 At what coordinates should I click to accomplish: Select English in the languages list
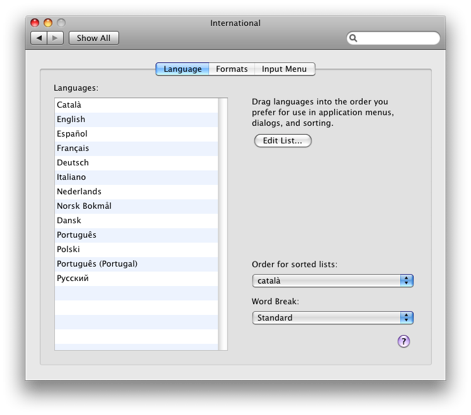point(137,119)
